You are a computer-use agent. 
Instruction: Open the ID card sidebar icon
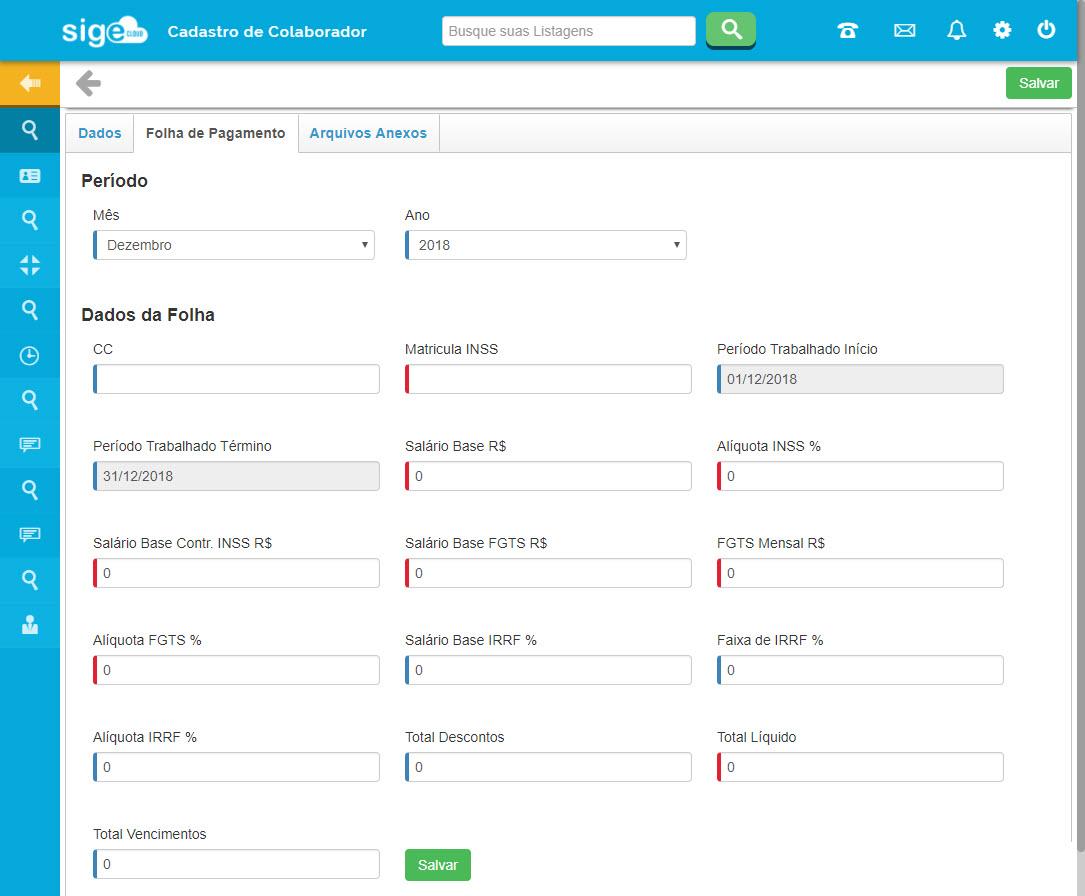[x=30, y=176]
